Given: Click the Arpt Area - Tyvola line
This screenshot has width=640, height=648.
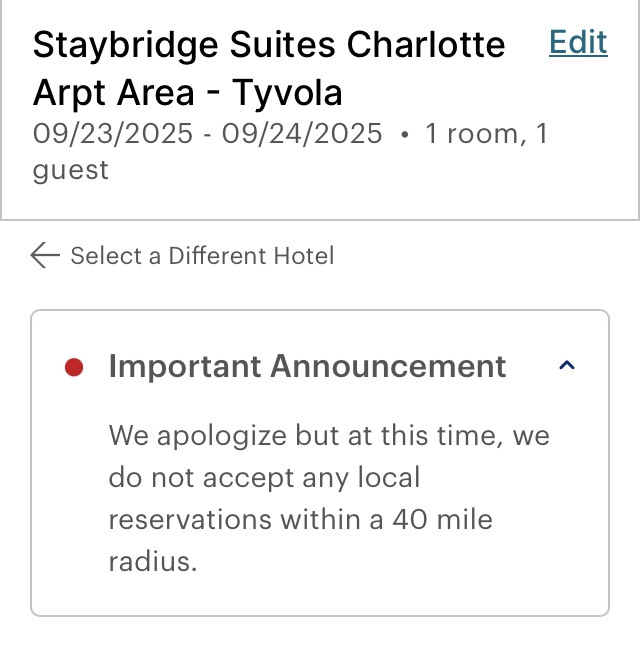Looking at the screenshot, I should [x=188, y=93].
